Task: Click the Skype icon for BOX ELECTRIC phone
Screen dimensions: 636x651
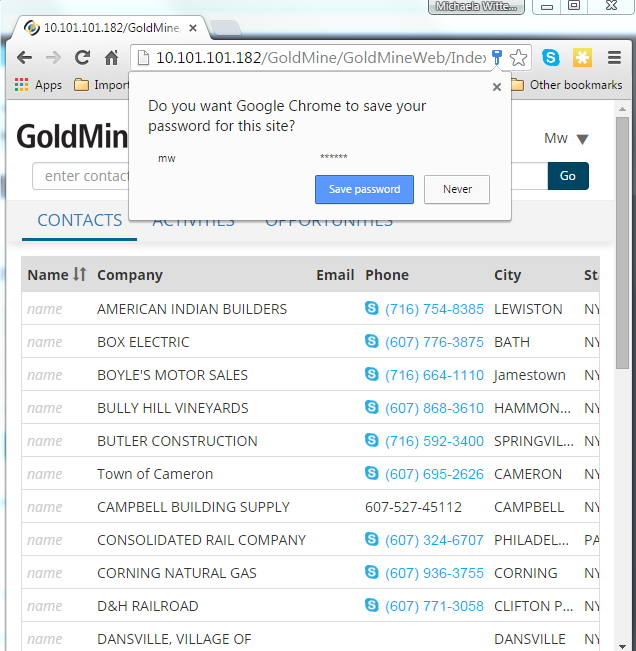Action: coord(372,342)
